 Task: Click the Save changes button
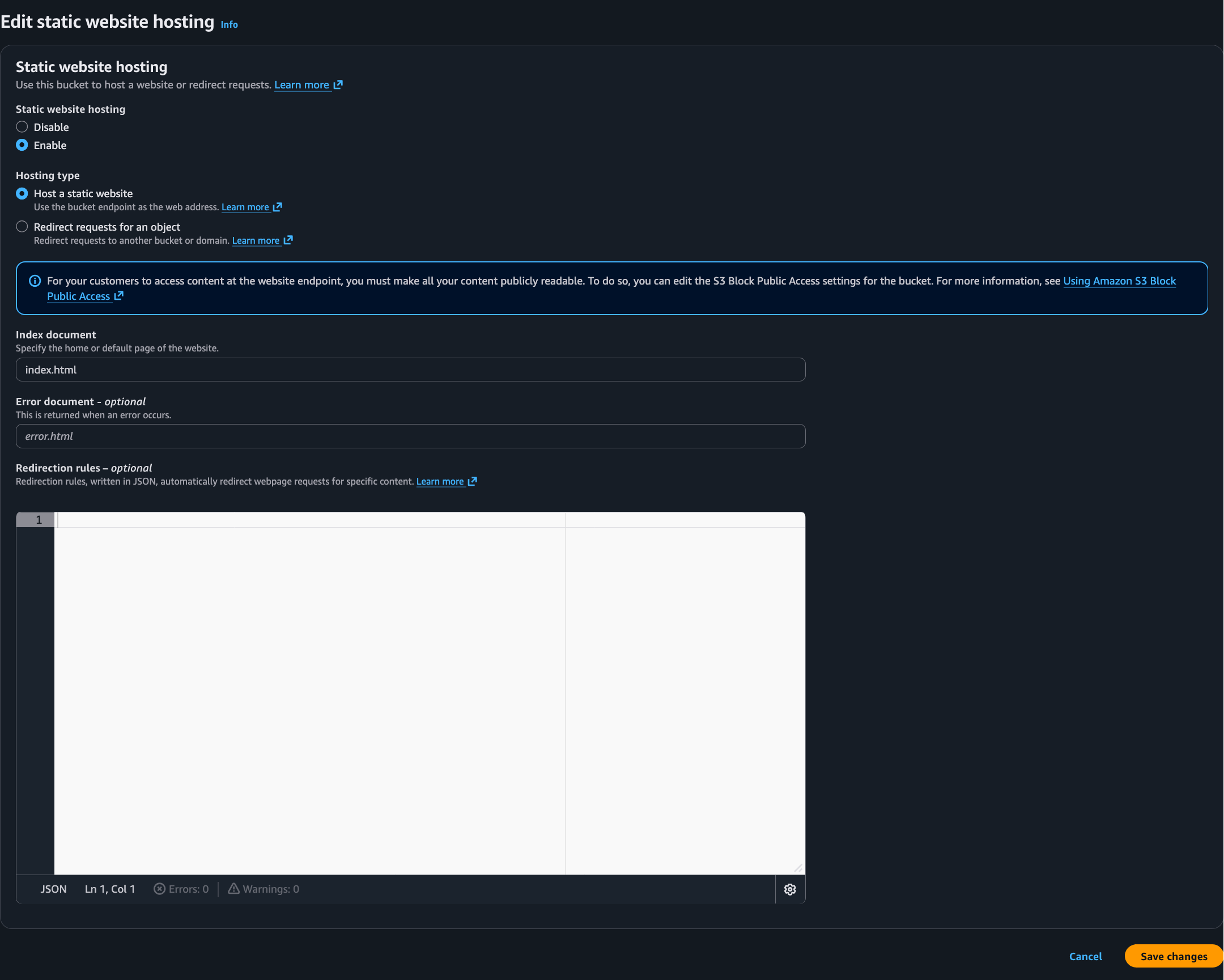click(1173, 956)
